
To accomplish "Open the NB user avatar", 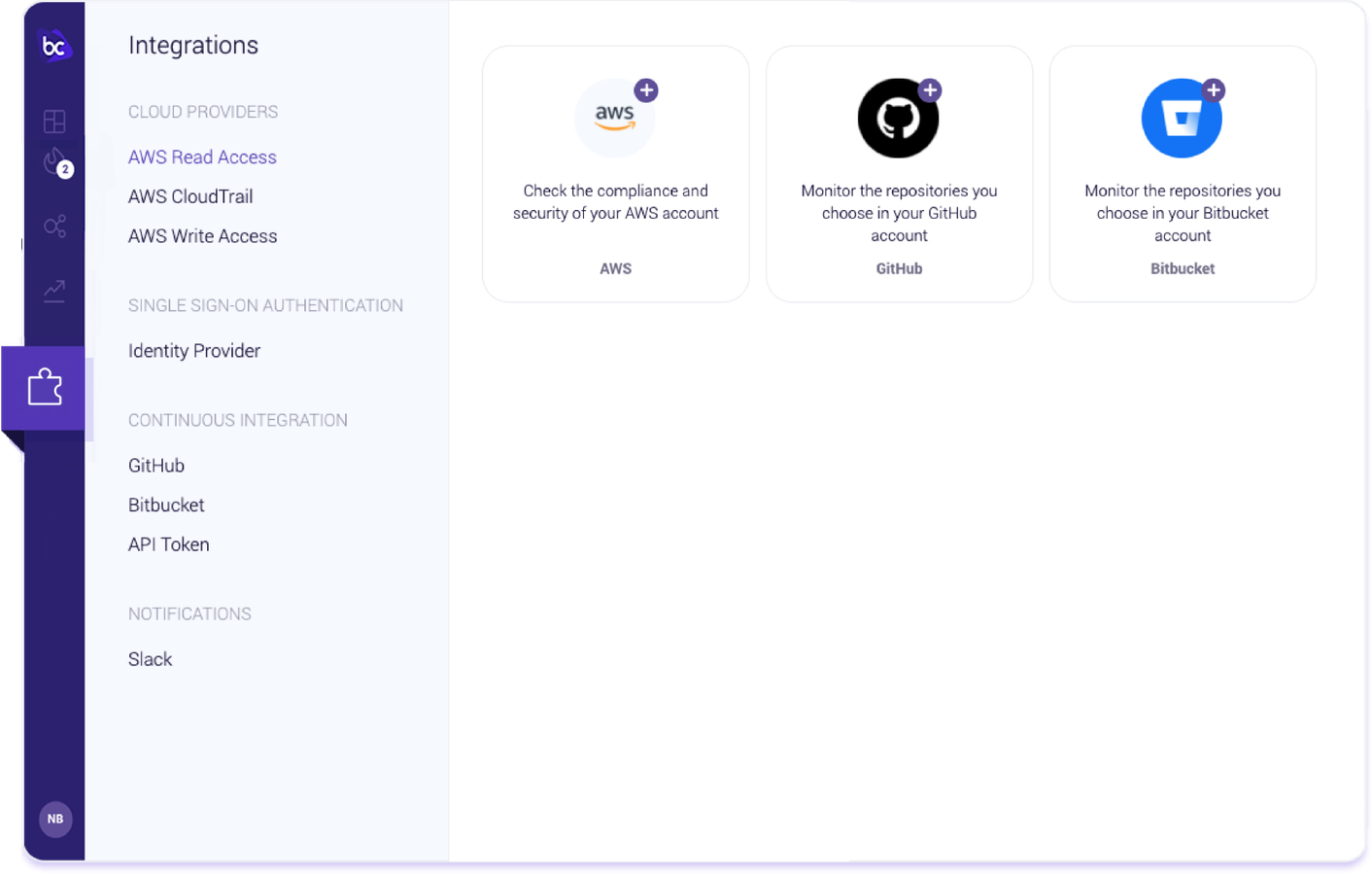I will (55, 819).
